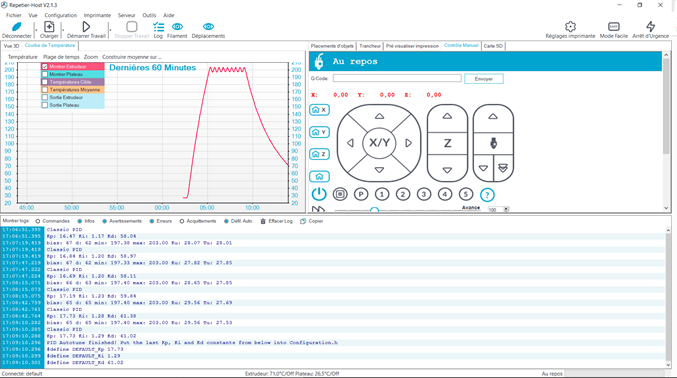Open the graph Zoom menu
The width and height of the screenshot is (677, 378).
point(91,57)
